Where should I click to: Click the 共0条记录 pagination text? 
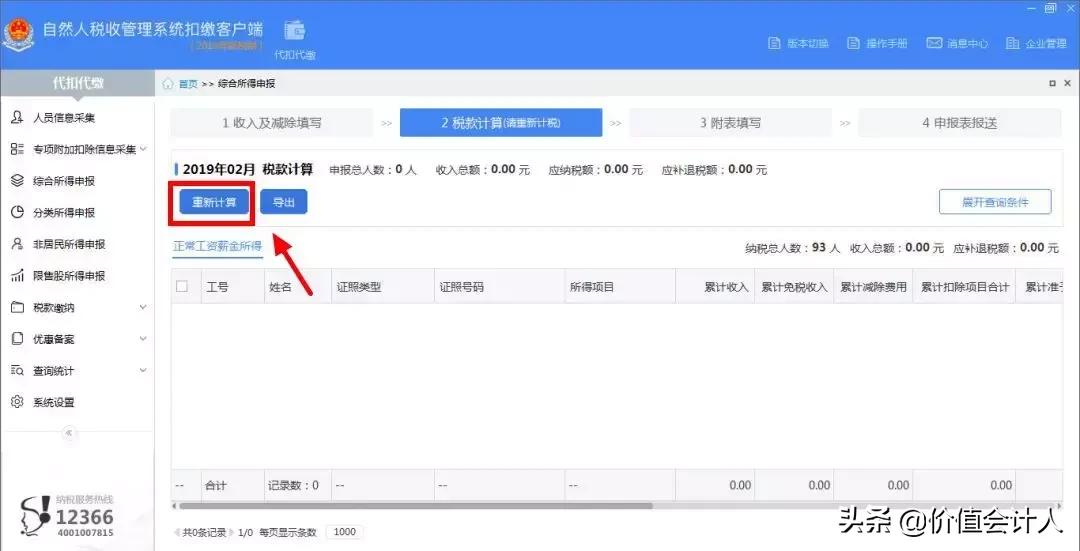click(x=205, y=532)
